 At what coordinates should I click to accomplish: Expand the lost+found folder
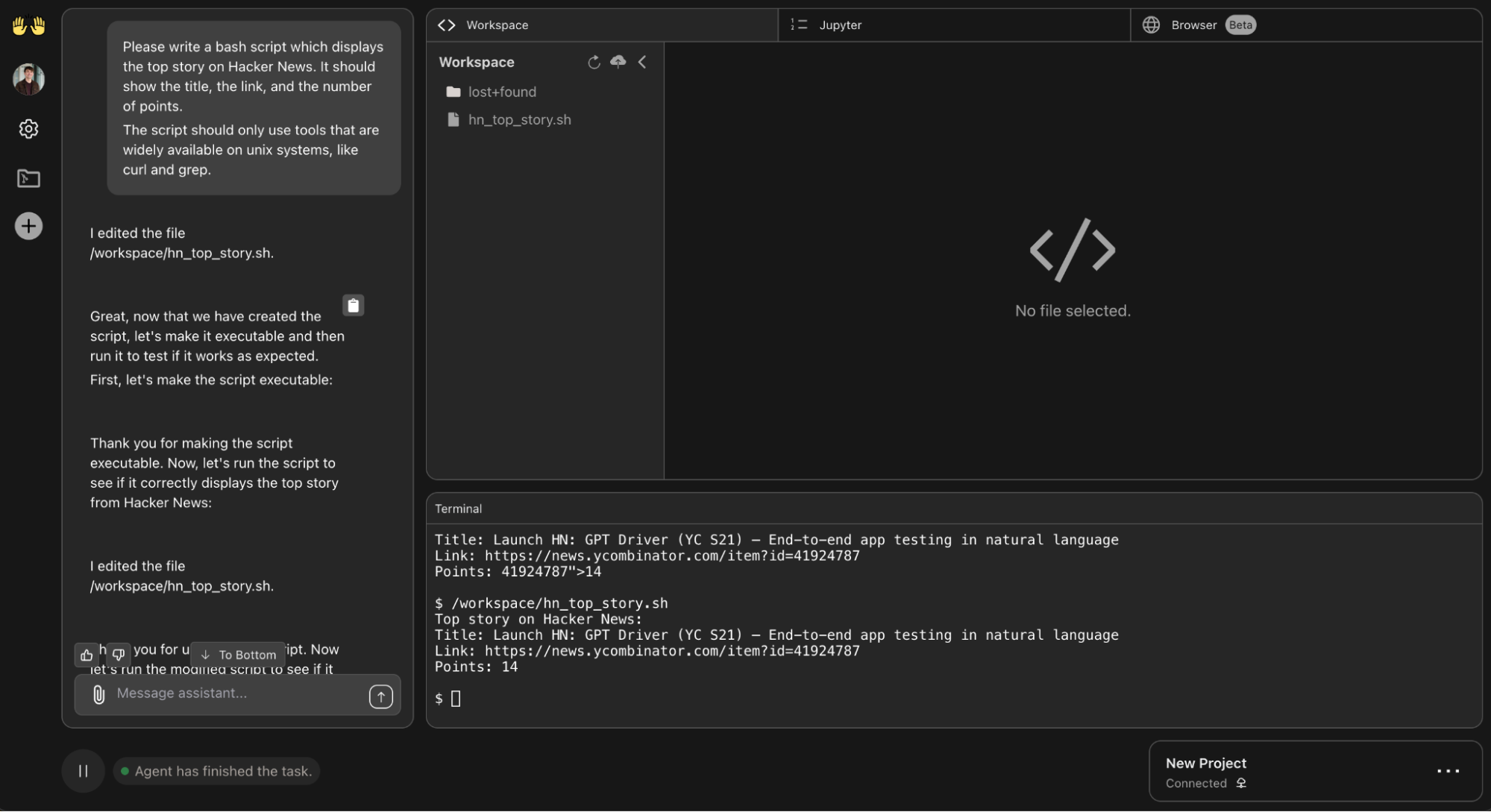click(501, 92)
